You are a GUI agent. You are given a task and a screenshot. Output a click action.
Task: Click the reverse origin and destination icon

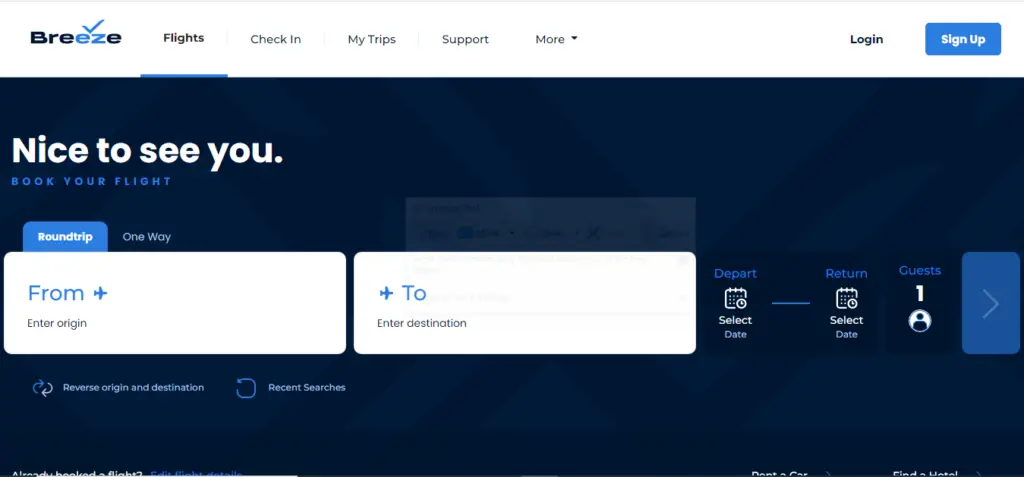(42, 388)
